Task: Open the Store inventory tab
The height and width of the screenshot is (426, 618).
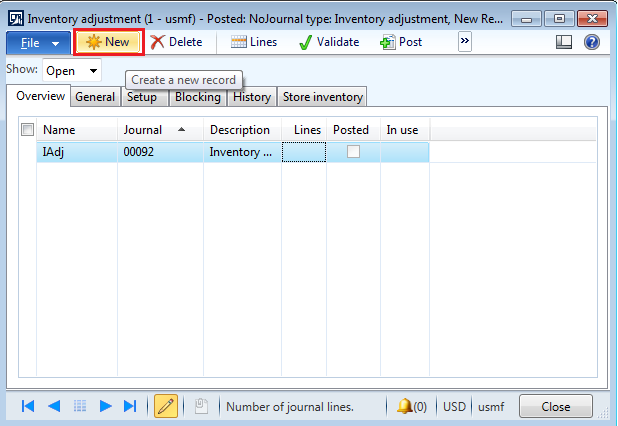Action: pyautogui.click(x=322, y=97)
